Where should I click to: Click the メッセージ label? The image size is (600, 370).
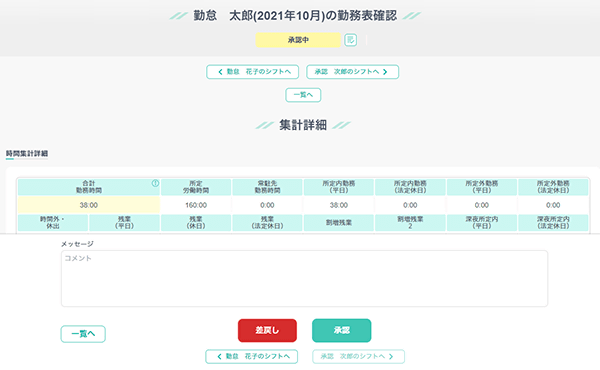(x=77, y=244)
